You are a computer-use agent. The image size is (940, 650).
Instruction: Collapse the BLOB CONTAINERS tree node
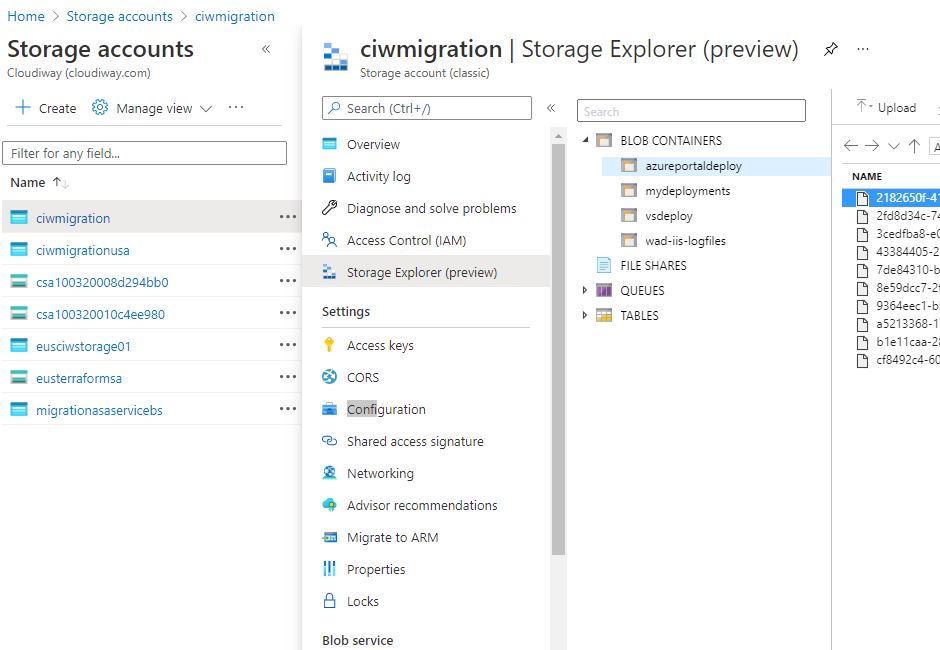pyautogui.click(x=586, y=140)
